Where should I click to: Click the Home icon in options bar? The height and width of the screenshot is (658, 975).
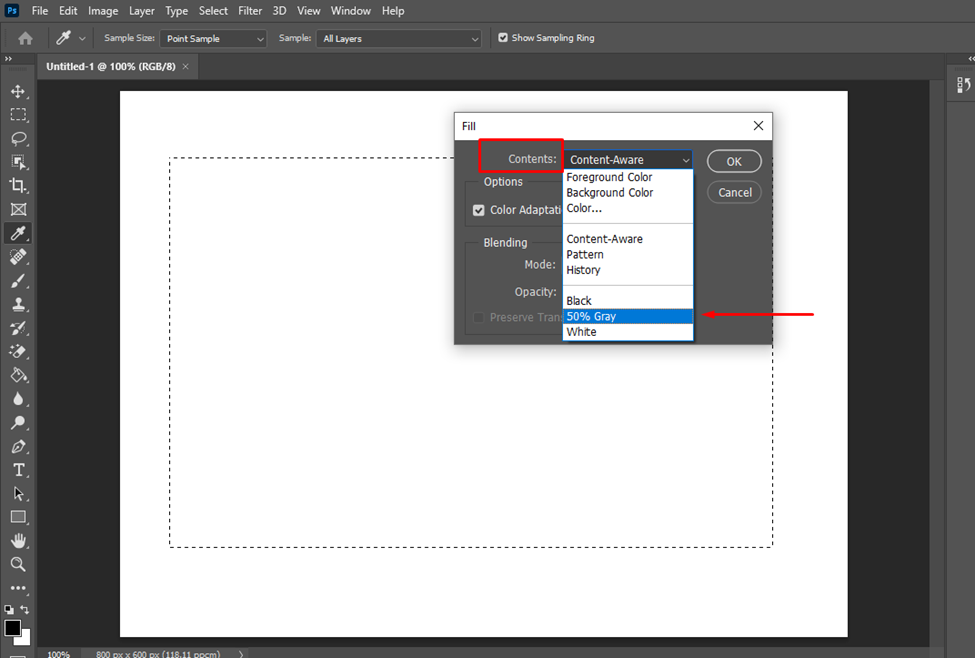click(25, 39)
